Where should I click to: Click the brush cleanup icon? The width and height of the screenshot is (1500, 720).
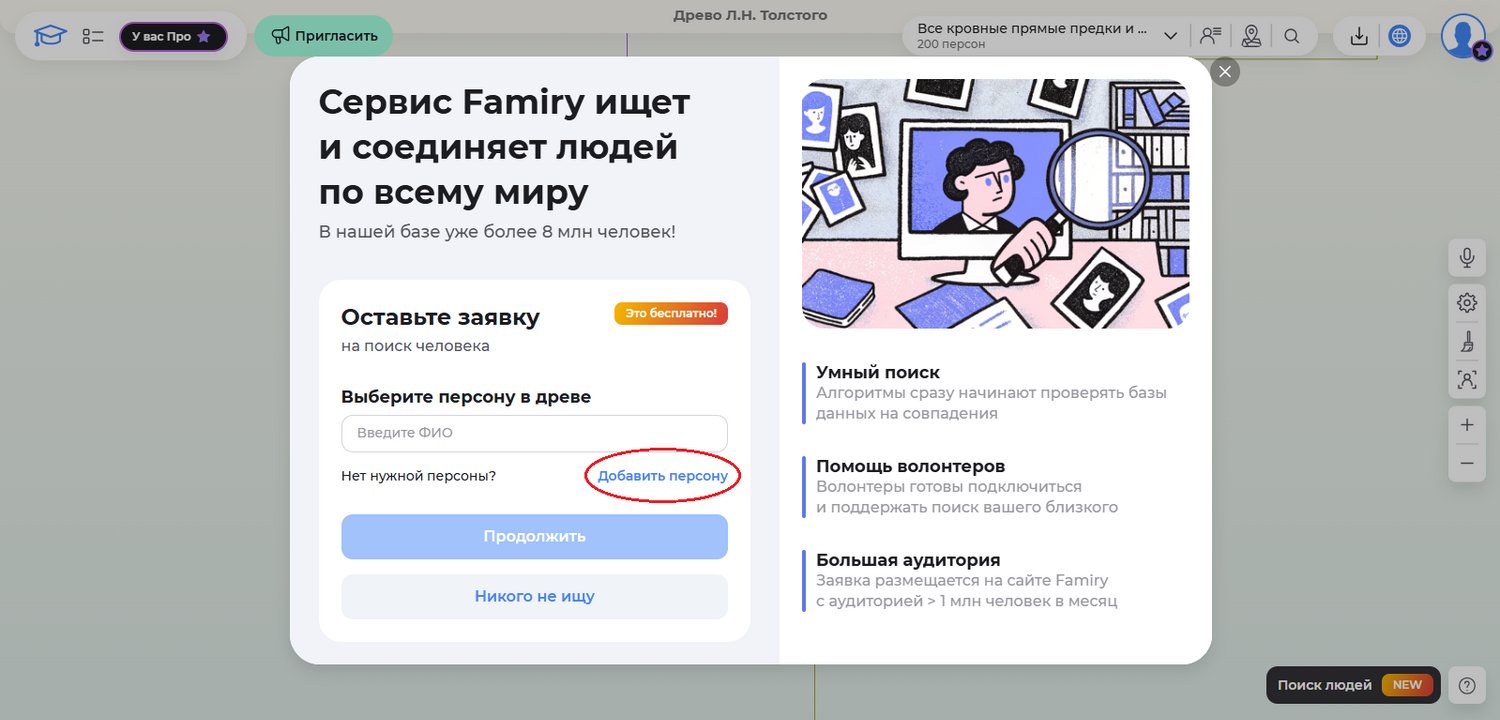1467,342
